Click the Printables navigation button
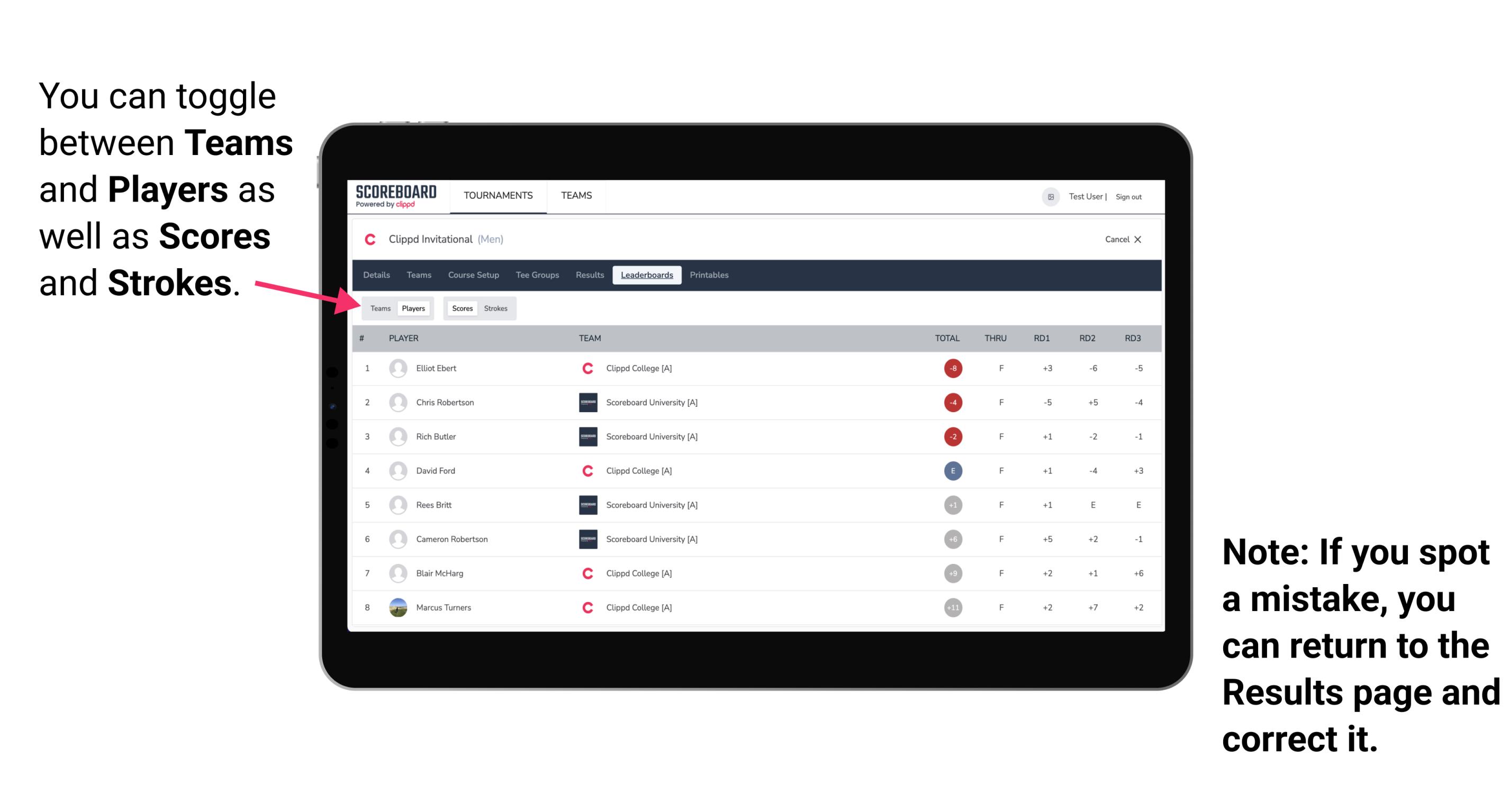The height and width of the screenshot is (812, 1510). 710,275
